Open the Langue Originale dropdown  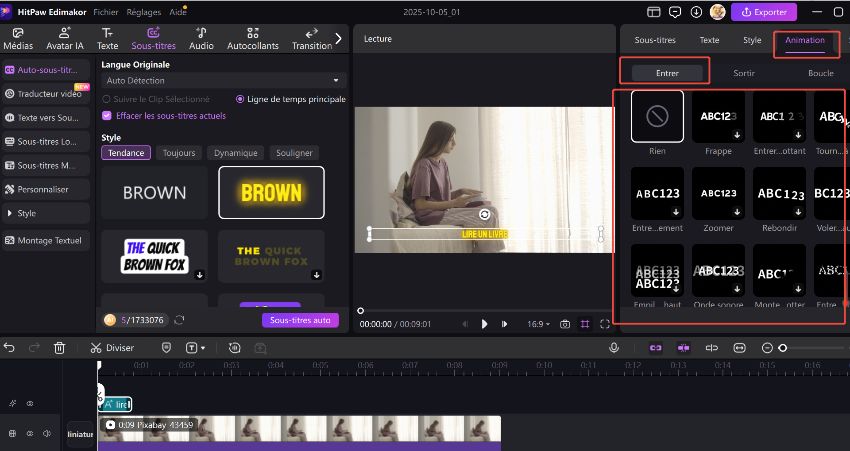click(x=223, y=80)
